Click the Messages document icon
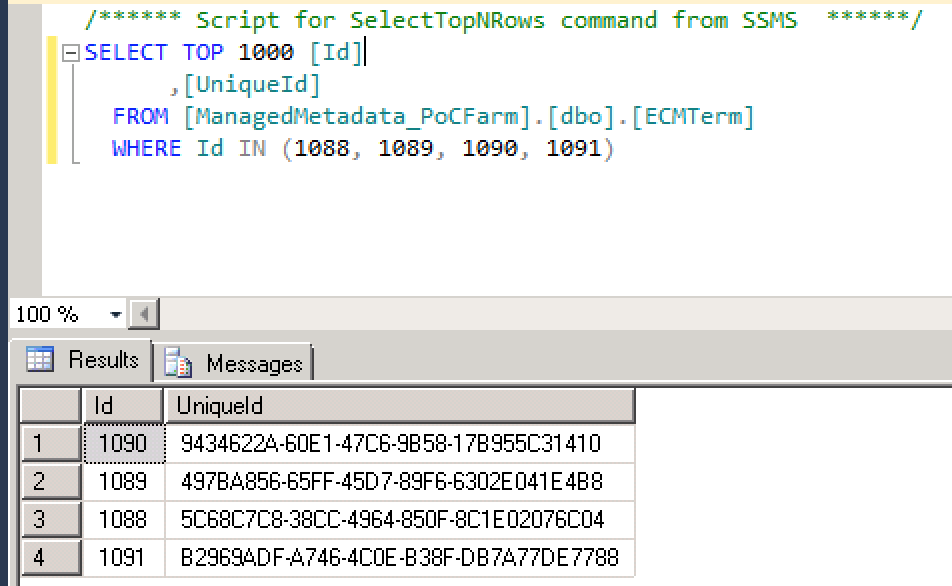The width and height of the screenshot is (952, 586). [178, 363]
